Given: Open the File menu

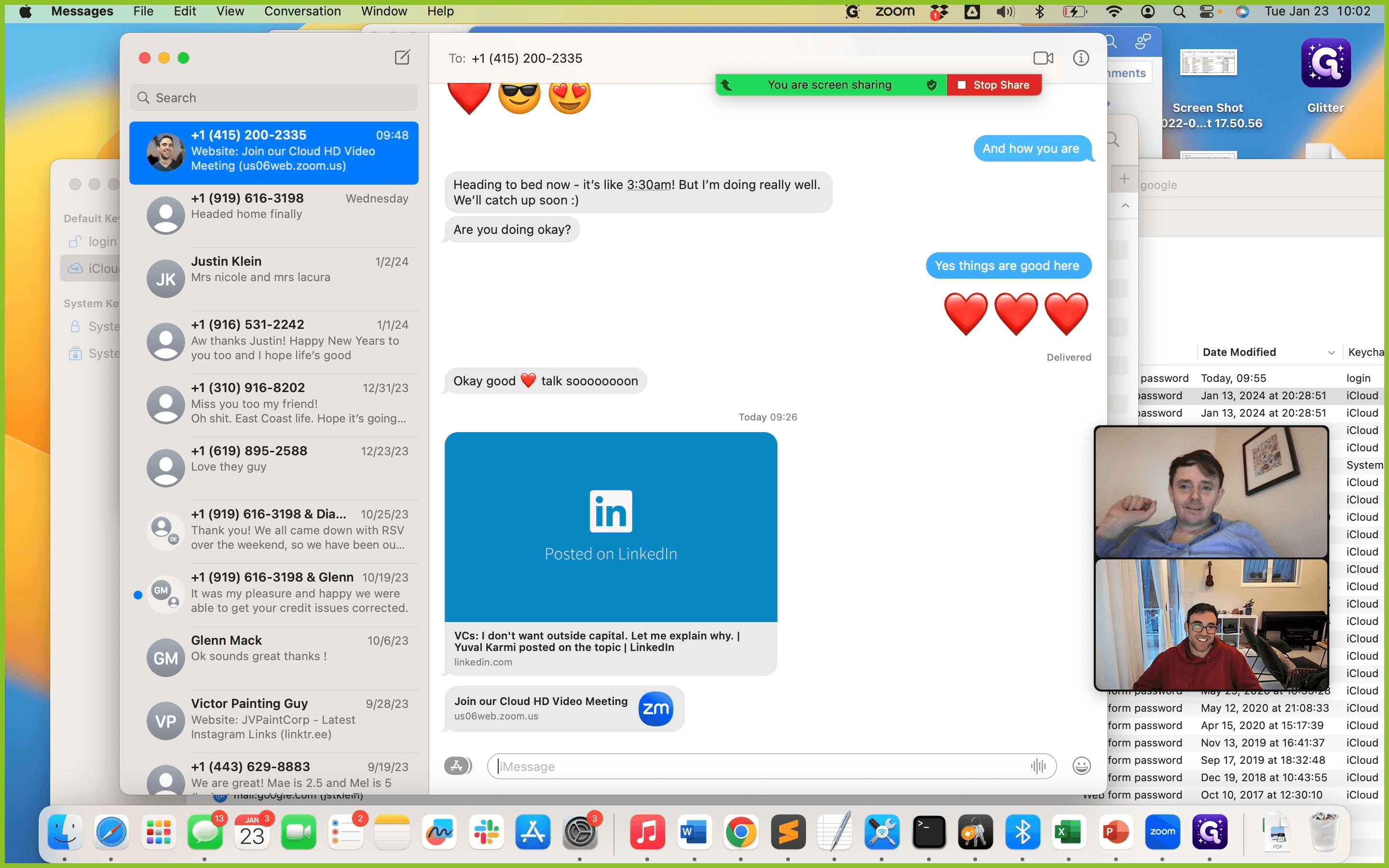Looking at the screenshot, I should [x=143, y=12].
